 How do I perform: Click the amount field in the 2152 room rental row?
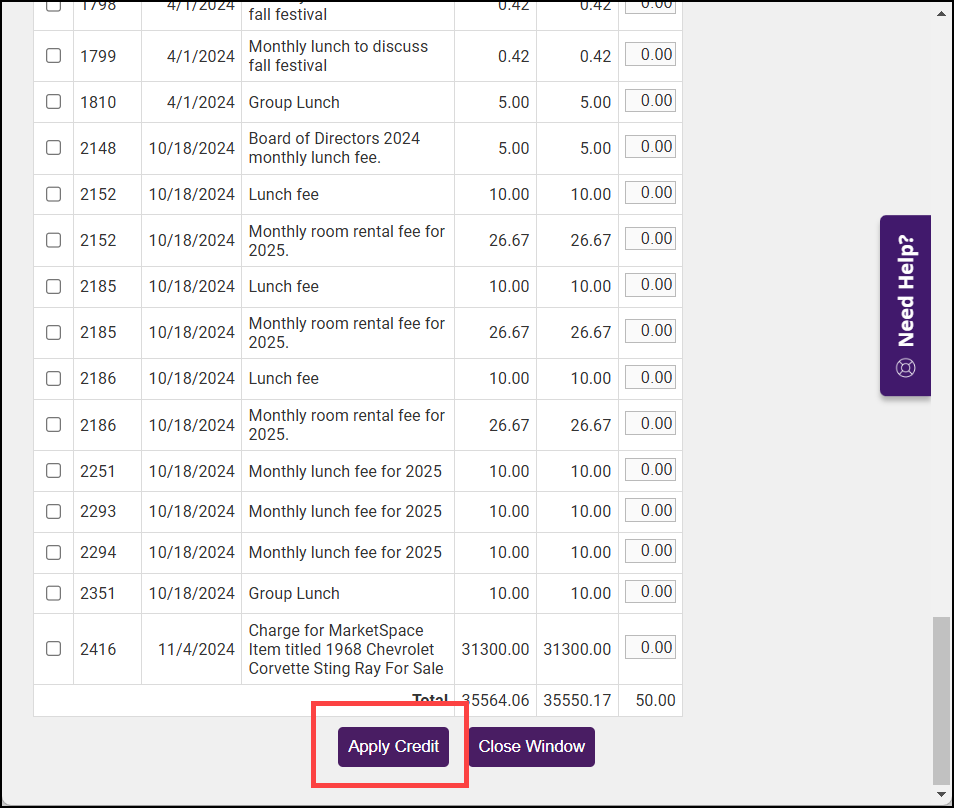pyautogui.click(x=650, y=239)
